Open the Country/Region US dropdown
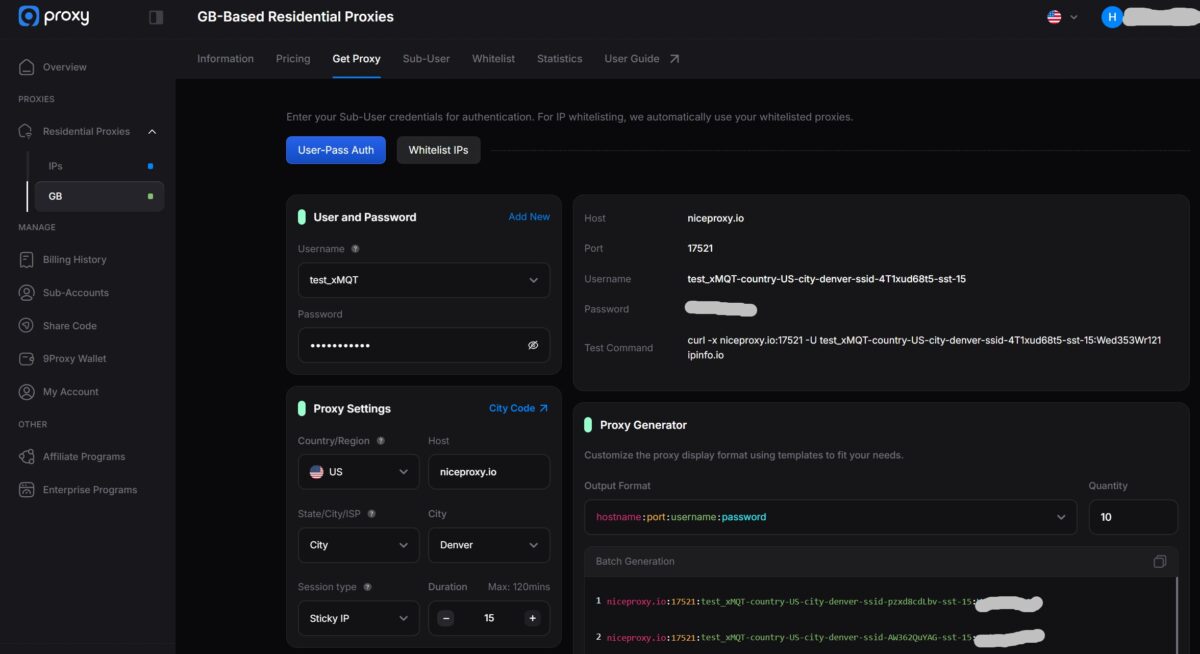 [358, 471]
